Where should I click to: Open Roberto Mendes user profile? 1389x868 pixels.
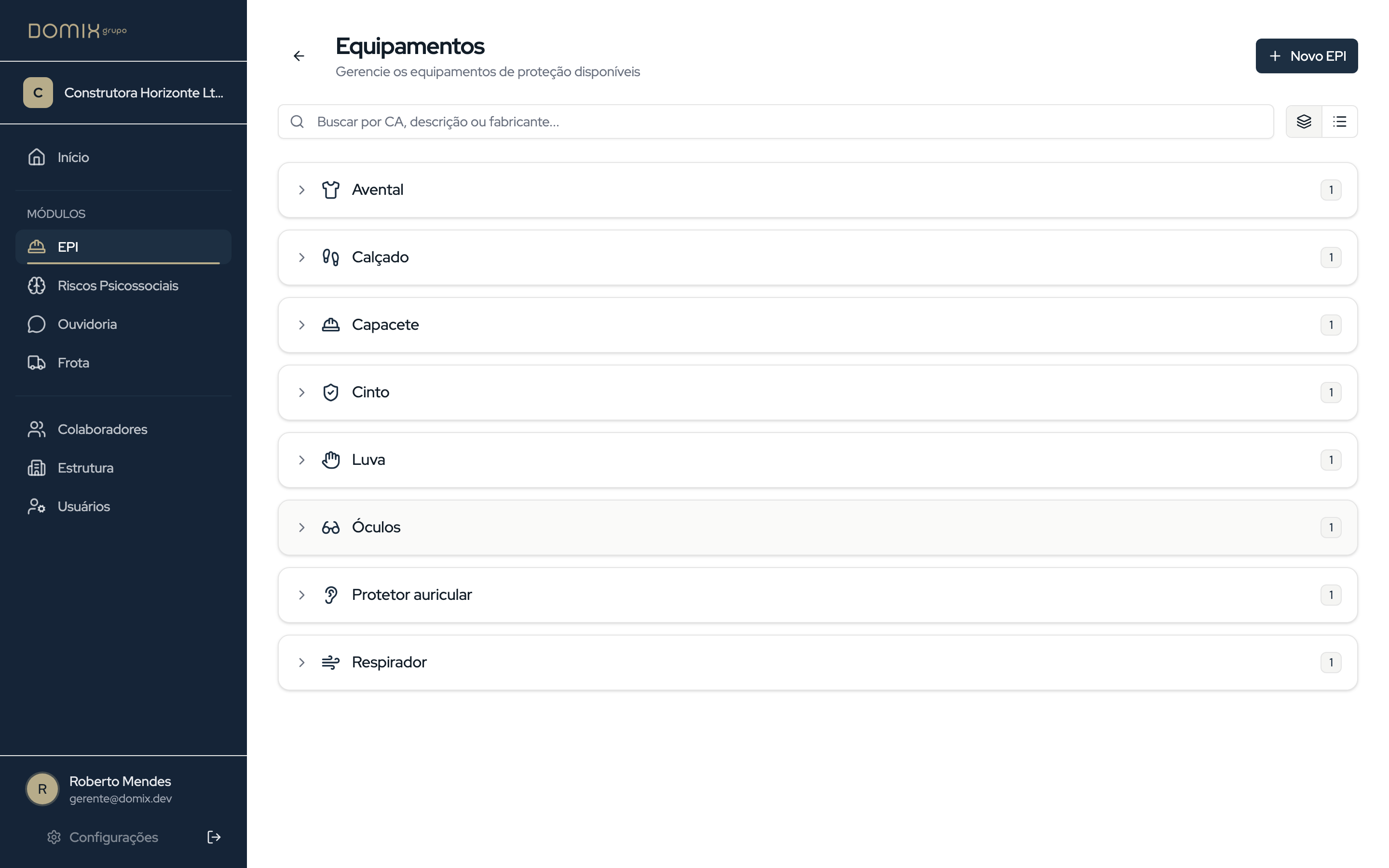pyautogui.click(x=120, y=789)
